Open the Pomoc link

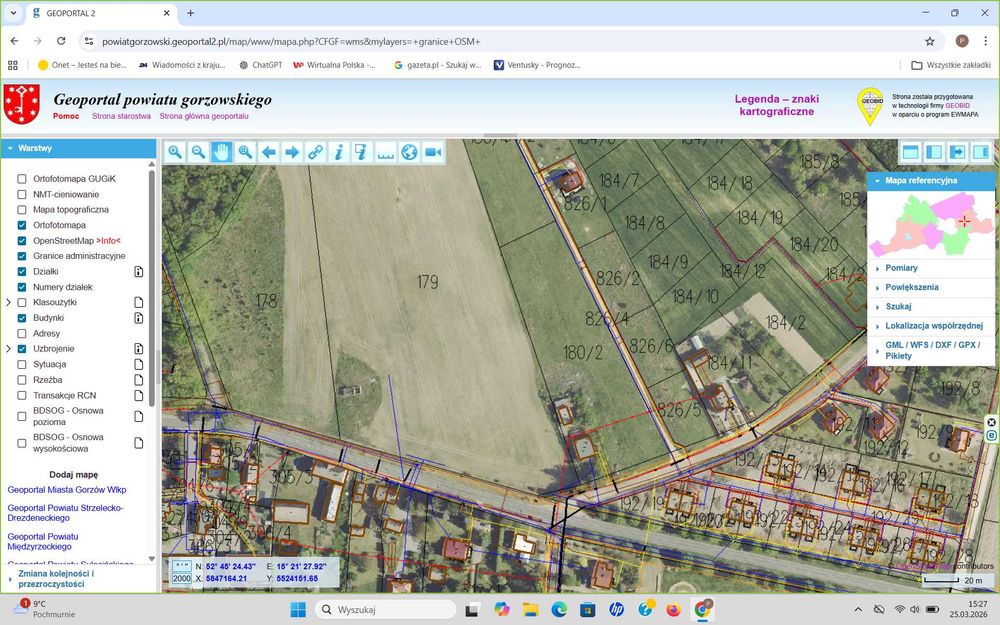(x=66, y=116)
